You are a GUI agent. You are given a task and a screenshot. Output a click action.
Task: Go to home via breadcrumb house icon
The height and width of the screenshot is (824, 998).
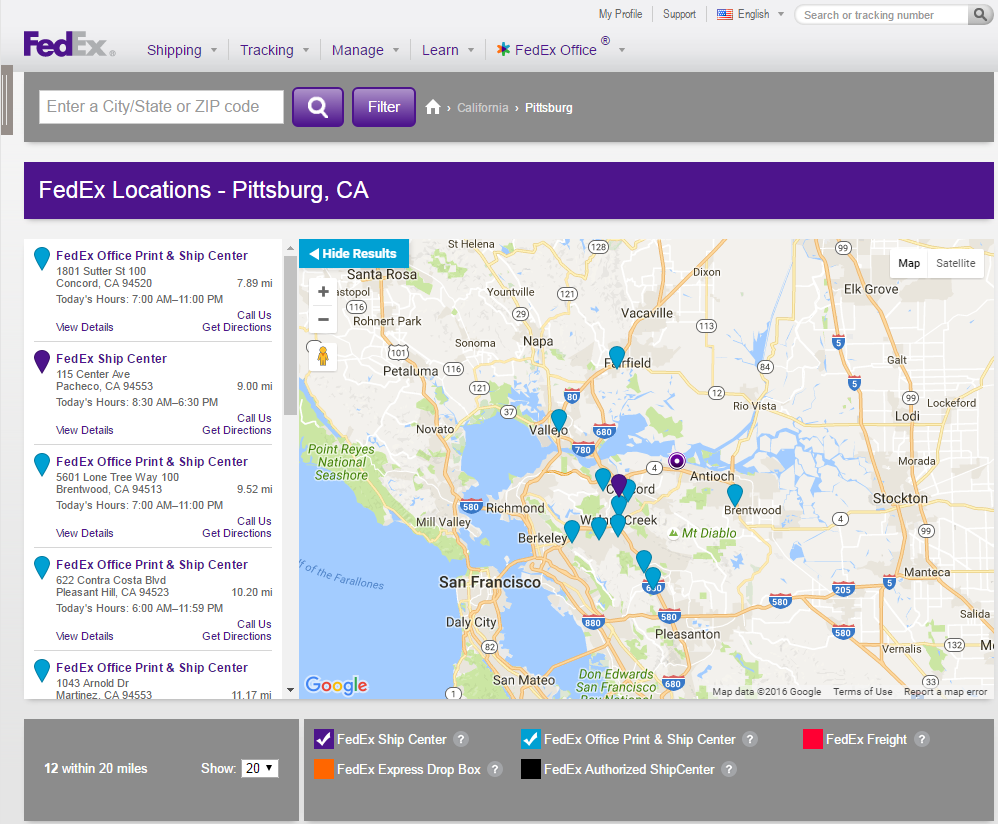pos(433,107)
